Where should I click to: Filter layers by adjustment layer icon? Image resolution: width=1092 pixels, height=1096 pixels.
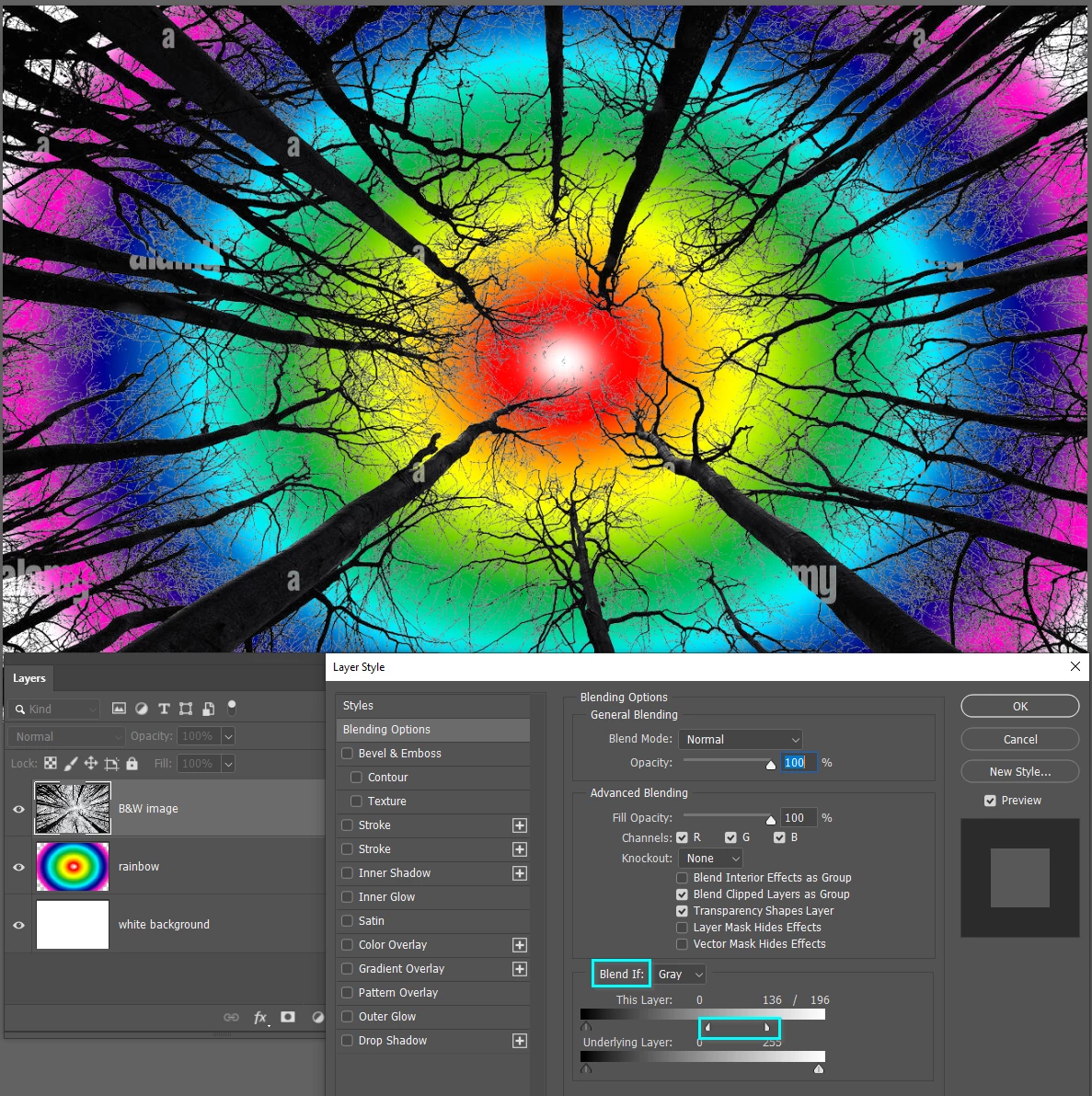click(x=142, y=709)
